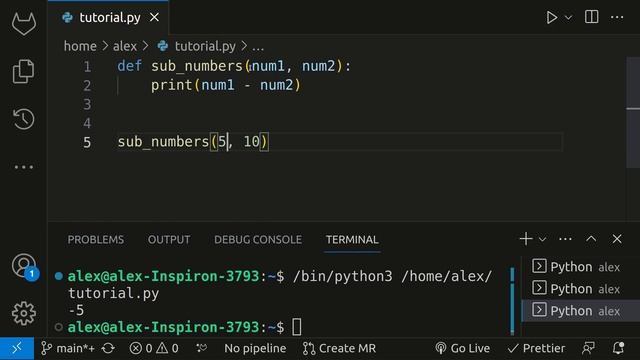This screenshot has height=360, width=640.
Task: Click line number 5 in gutter
Action: coord(87,142)
